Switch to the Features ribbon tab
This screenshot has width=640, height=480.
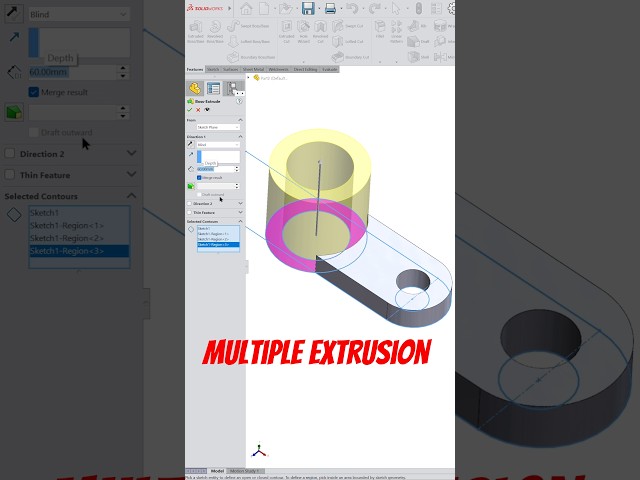click(x=195, y=69)
